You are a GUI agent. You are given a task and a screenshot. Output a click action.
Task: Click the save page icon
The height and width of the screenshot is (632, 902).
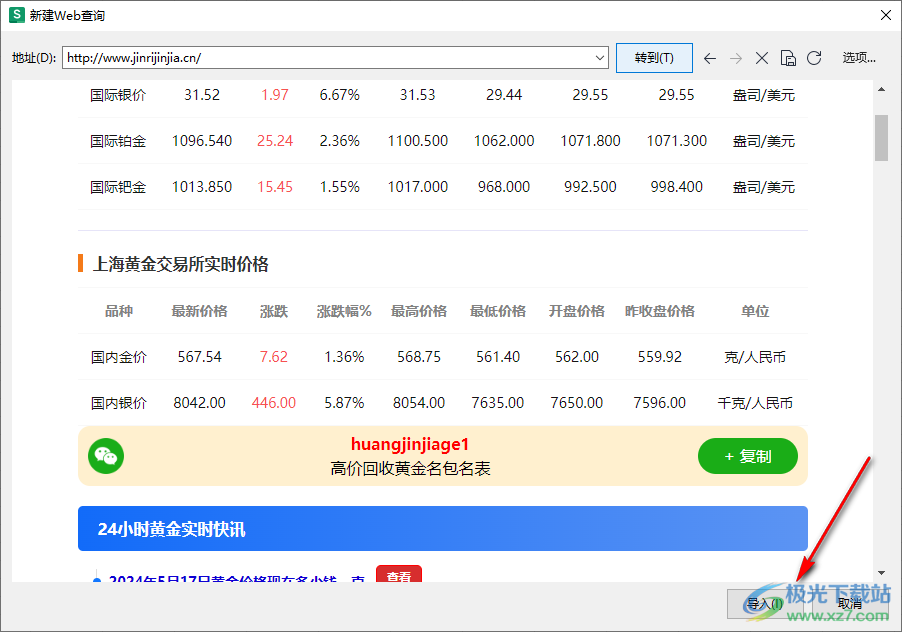pyautogui.click(x=788, y=58)
